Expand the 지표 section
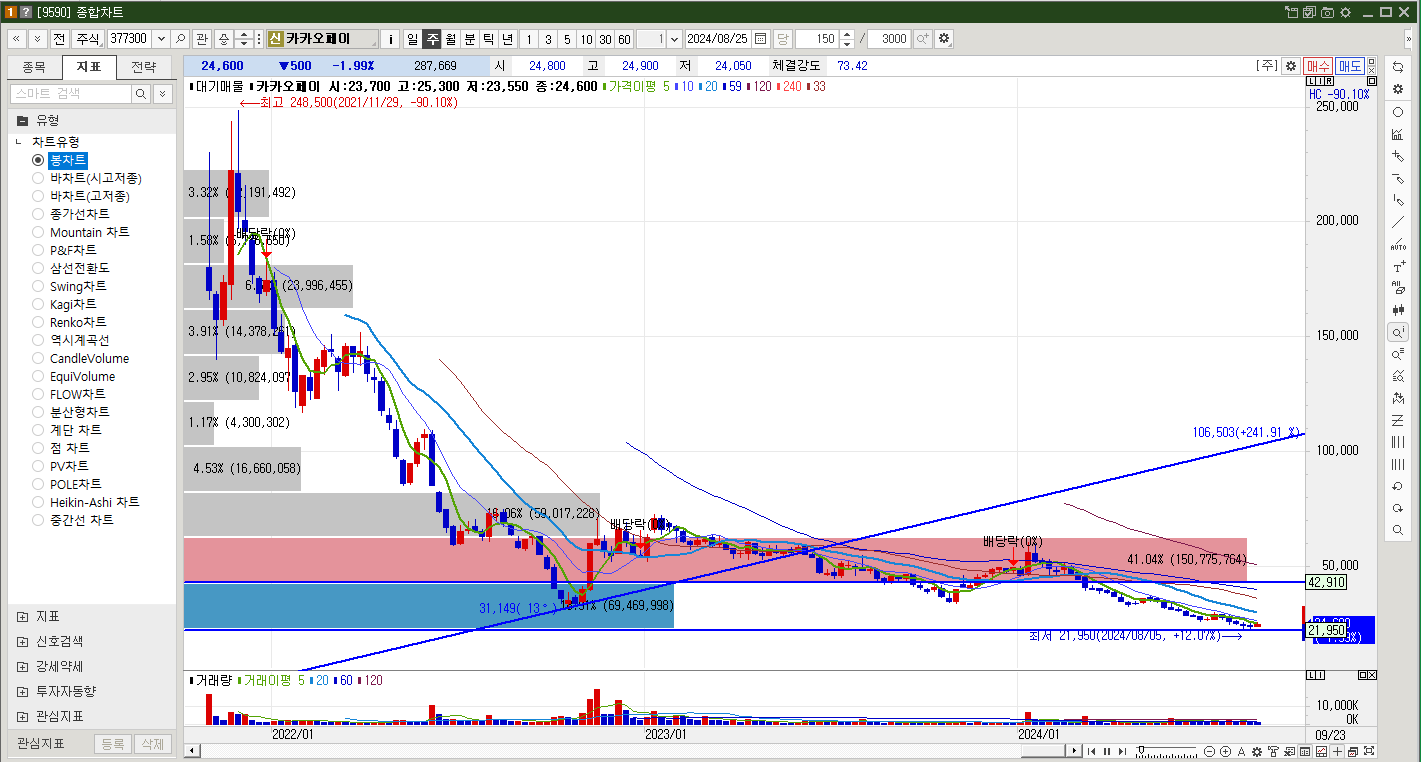The width and height of the screenshot is (1421, 762). 23,617
